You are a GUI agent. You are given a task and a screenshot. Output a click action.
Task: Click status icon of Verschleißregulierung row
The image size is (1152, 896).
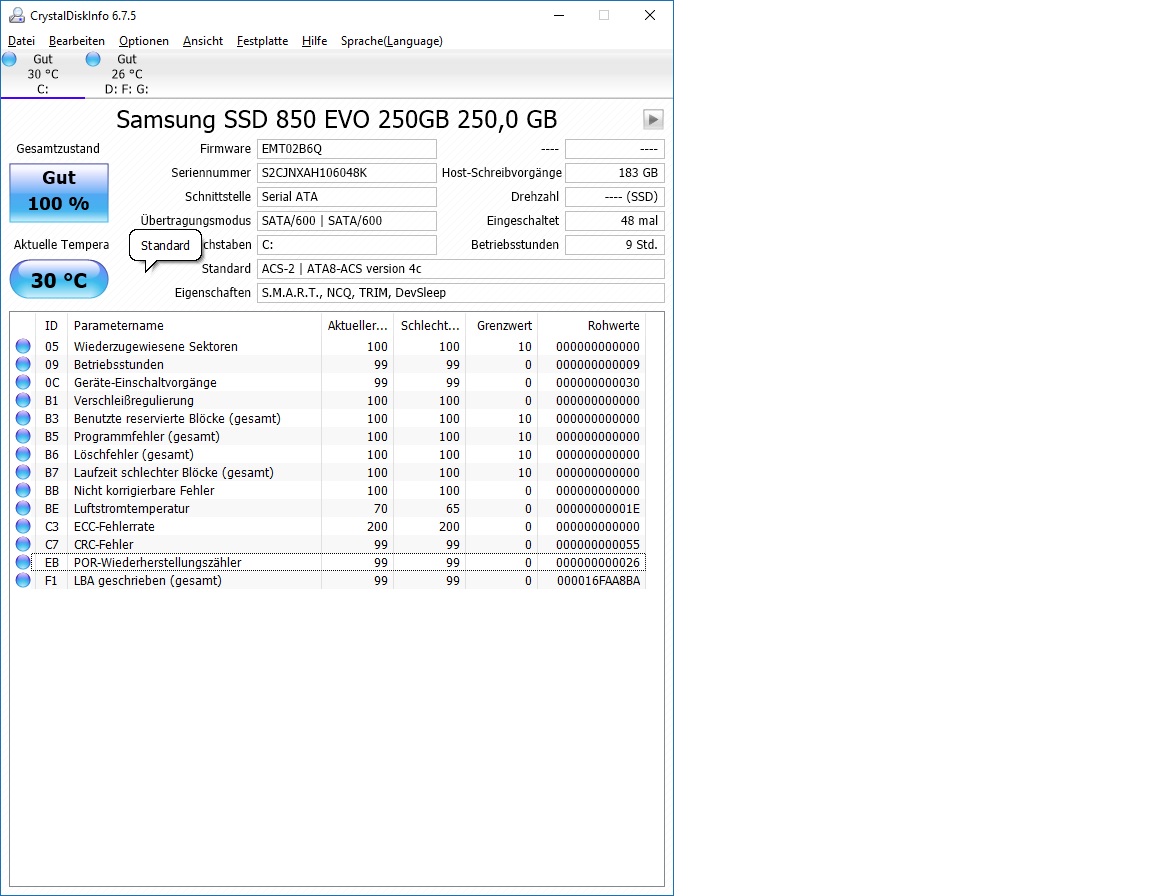(24, 400)
